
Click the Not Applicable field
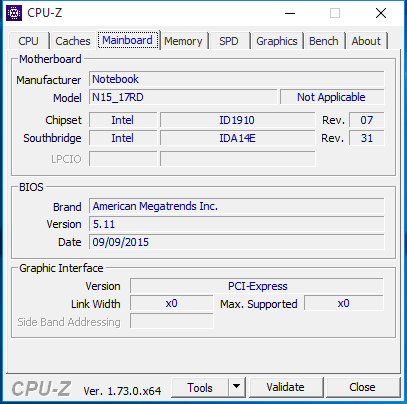point(332,97)
